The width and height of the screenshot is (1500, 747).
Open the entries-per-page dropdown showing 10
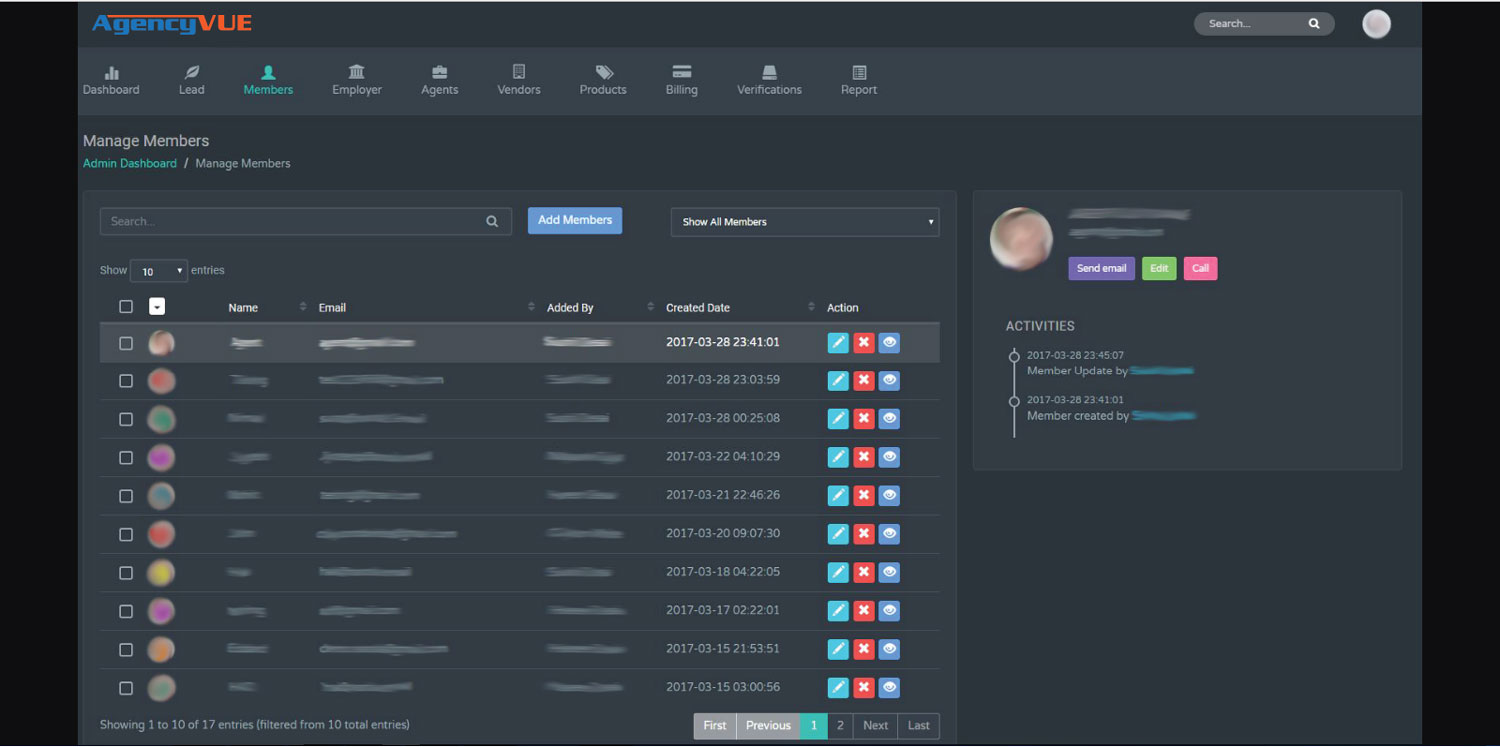pyautogui.click(x=158, y=271)
